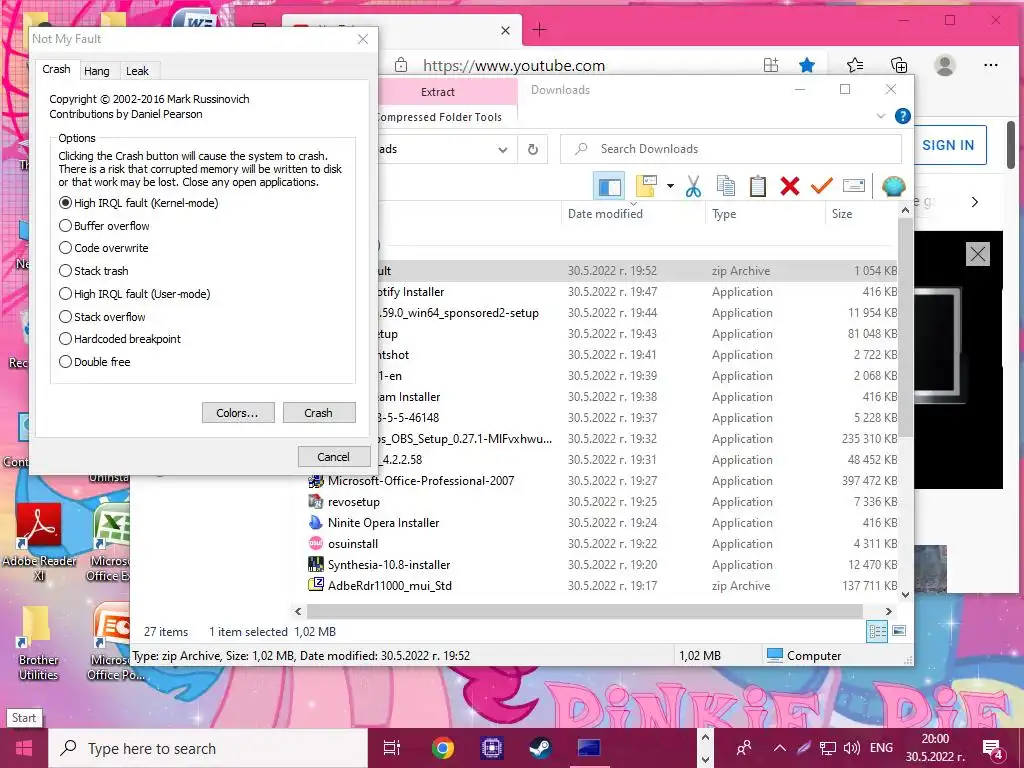Click the Paste clipboard icon in Explorer toolbar
The image size is (1024, 768).
click(758, 186)
